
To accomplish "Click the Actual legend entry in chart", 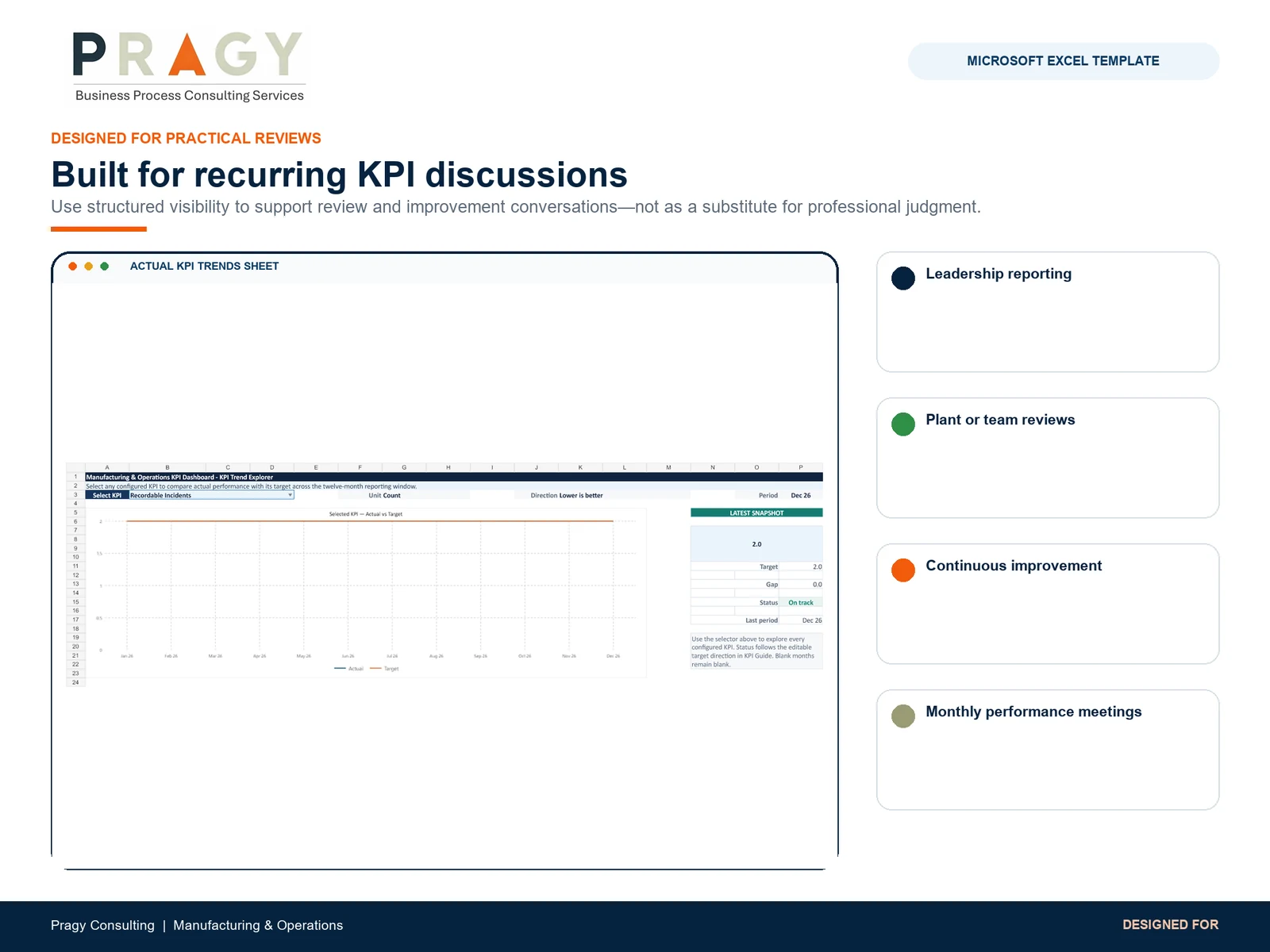I will pos(349,669).
